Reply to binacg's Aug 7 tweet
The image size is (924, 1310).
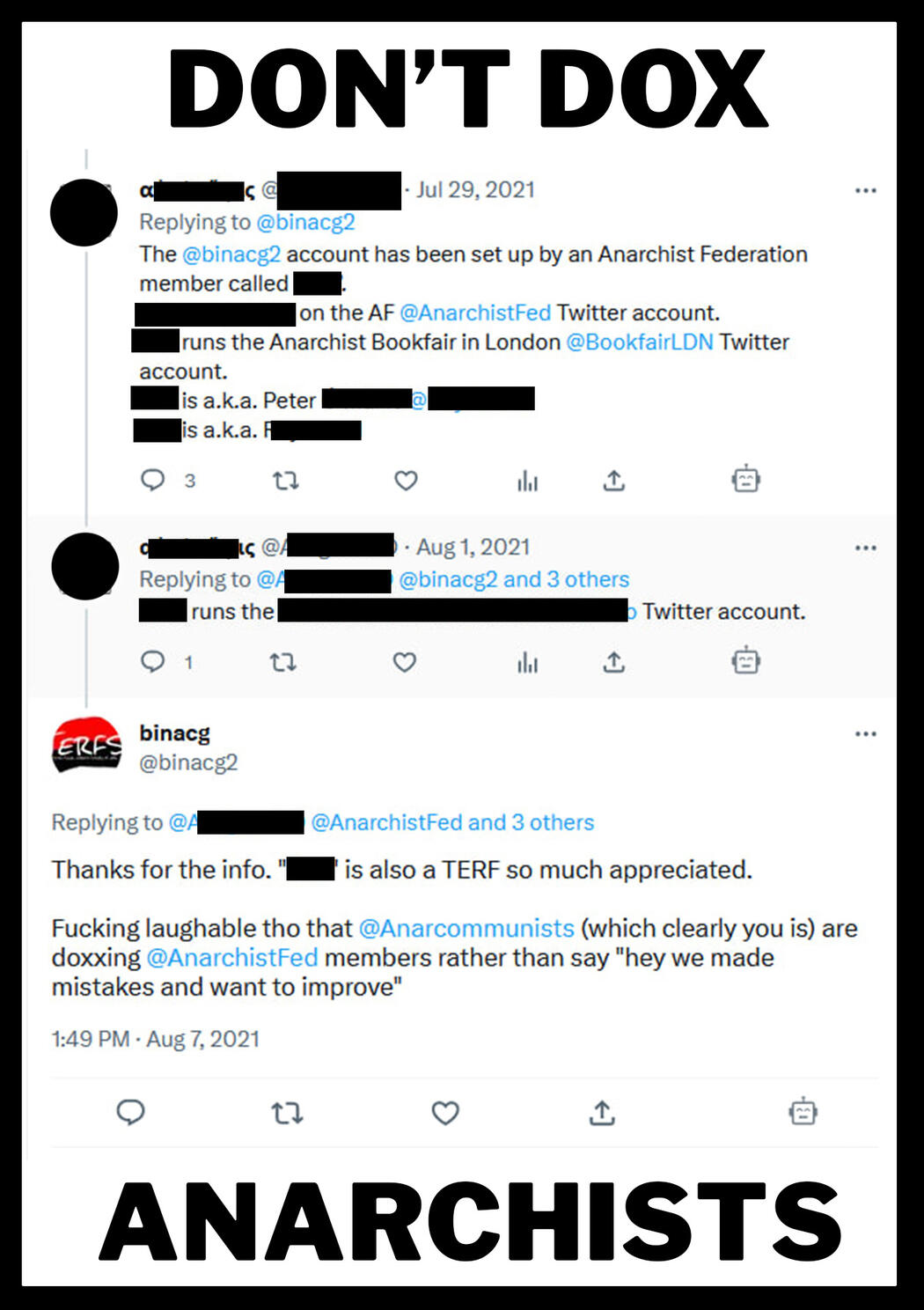point(131,1113)
